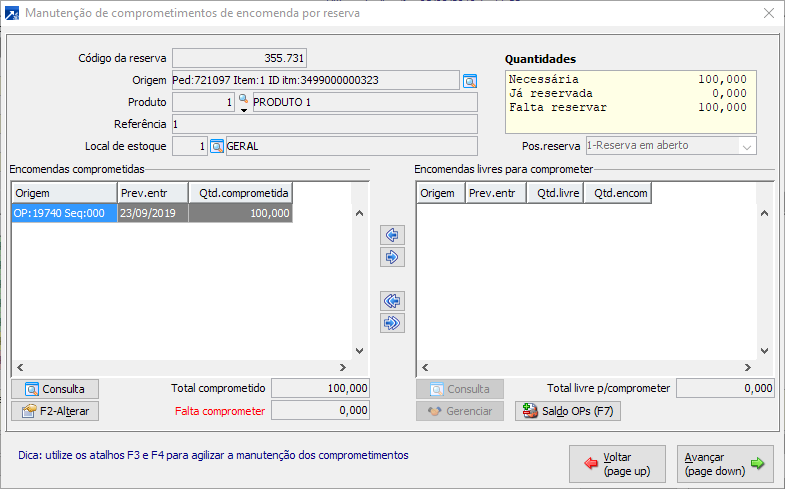Click scroll down arrow in free orders list
This screenshot has width=789, height=491.
point(764,351)
